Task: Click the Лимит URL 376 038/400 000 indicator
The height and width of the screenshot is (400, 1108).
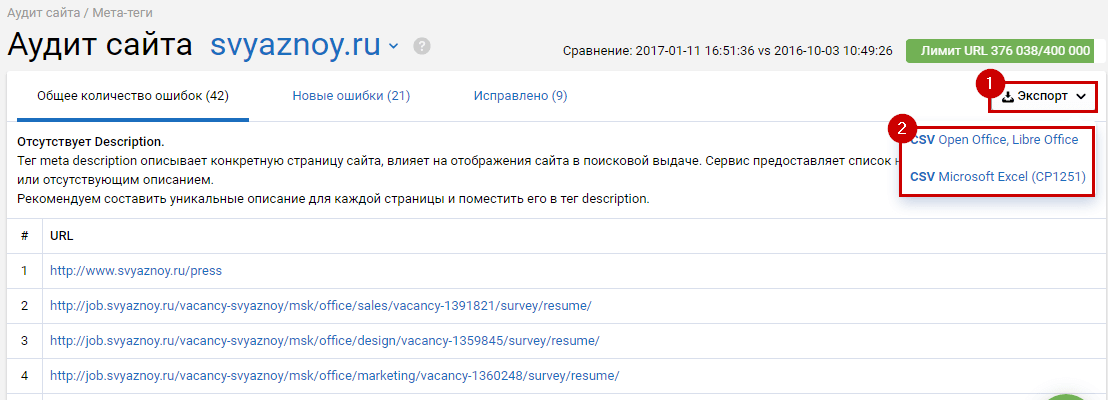Action: [1000, 51]
